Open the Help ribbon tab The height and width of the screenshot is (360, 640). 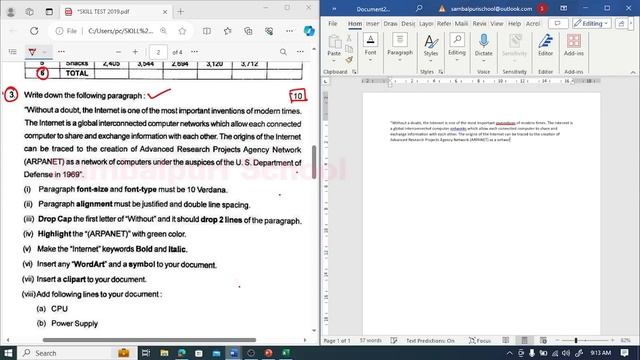[515, 24]
